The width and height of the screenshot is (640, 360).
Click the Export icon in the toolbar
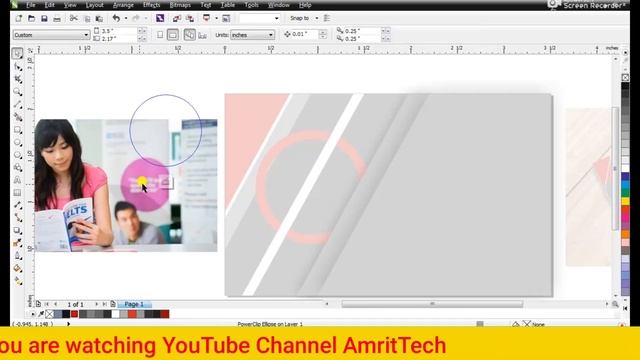coord(190,18)
